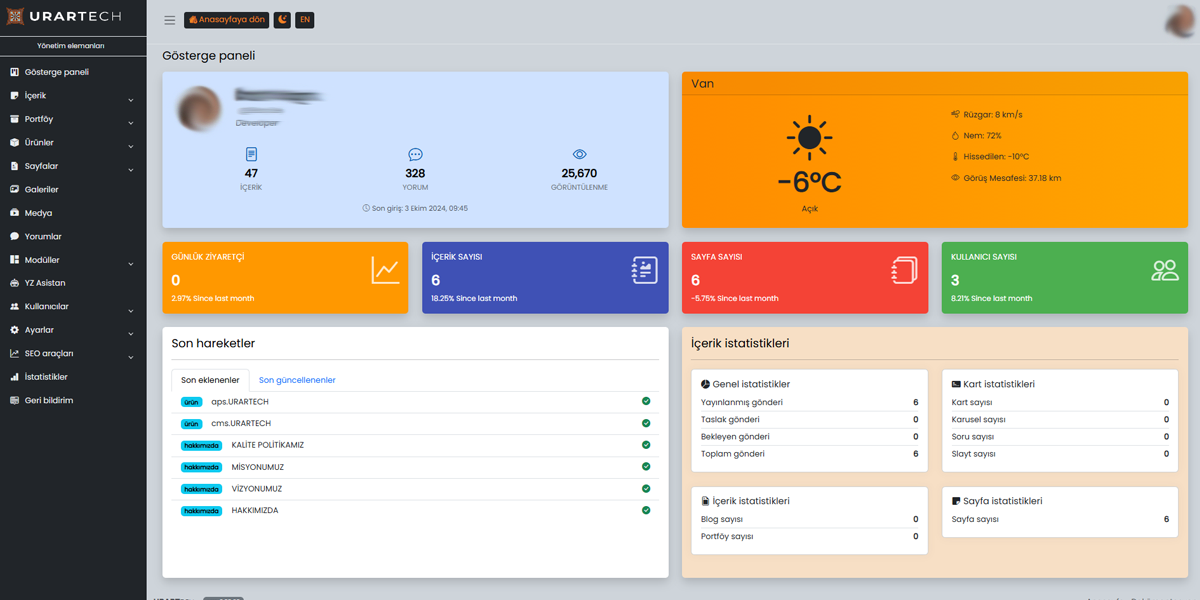Image resolution: width=1200 pixels, height=600 pixels.
Task: Open the hamburger menu icon
Action: pos(169,19)
